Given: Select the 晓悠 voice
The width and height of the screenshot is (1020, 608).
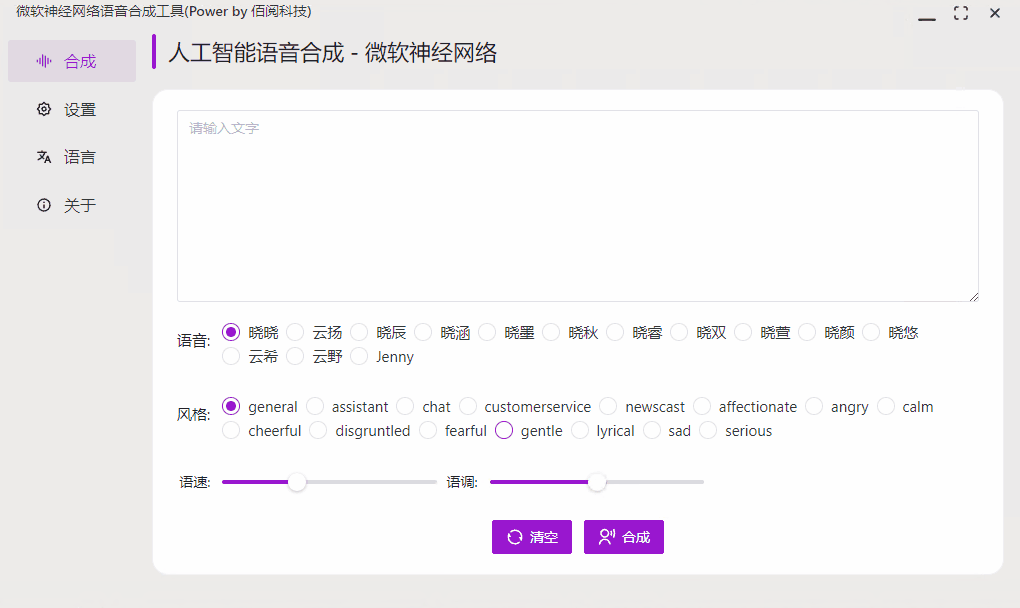Looking at the screenshot, I should [x=871, y=332].
